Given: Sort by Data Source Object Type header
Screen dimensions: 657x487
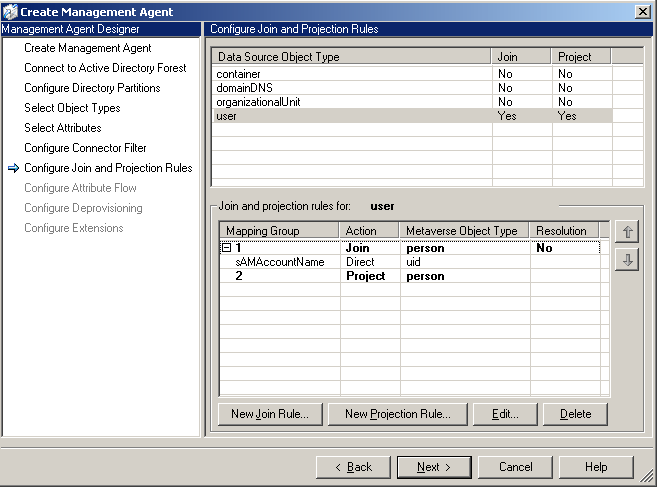Looking at the screenshot, I should coord(352,57).
